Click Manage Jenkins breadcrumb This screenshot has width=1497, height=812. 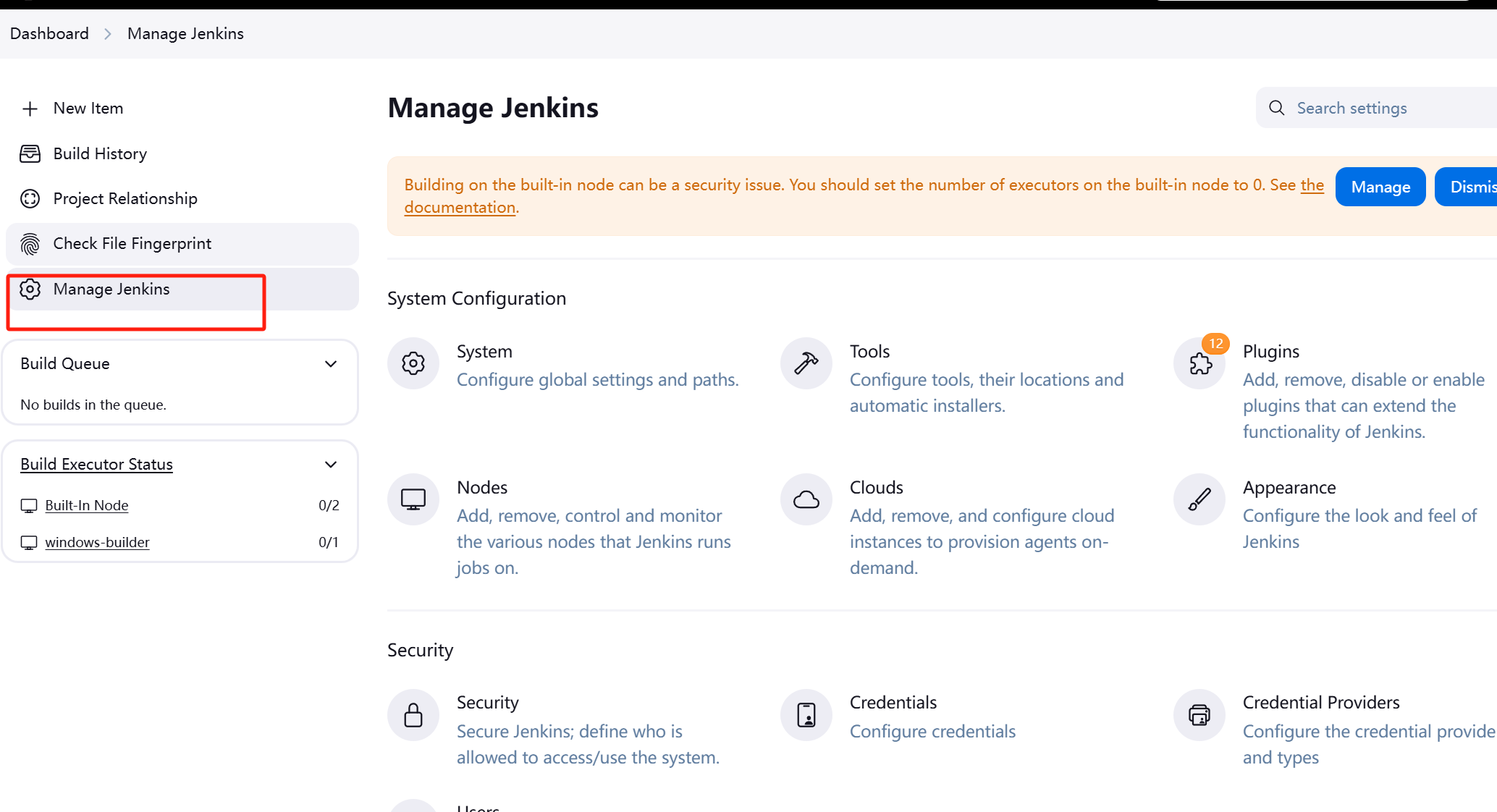(x=185, y=33)
